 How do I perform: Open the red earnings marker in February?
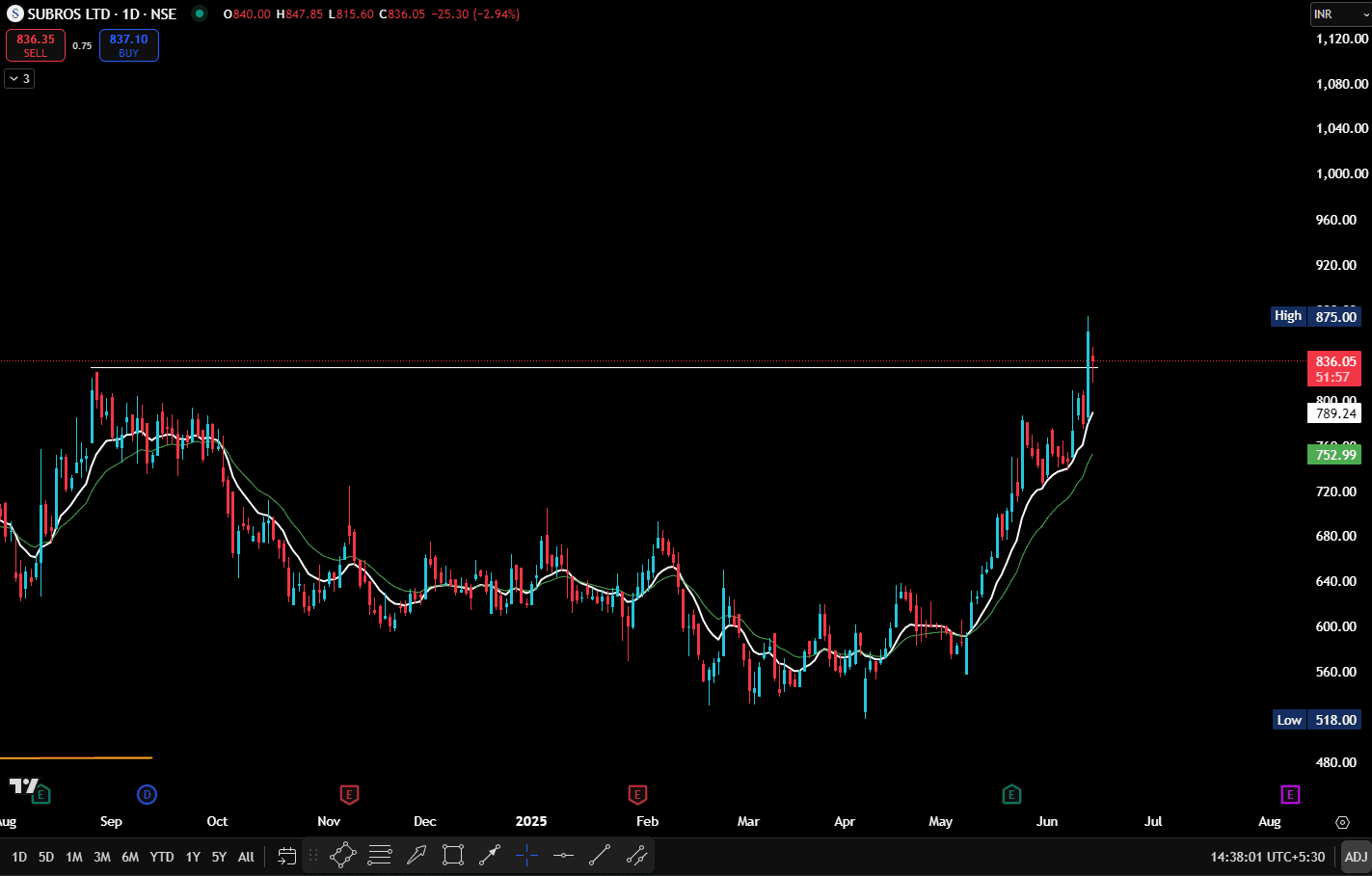(x=636, y=794)
